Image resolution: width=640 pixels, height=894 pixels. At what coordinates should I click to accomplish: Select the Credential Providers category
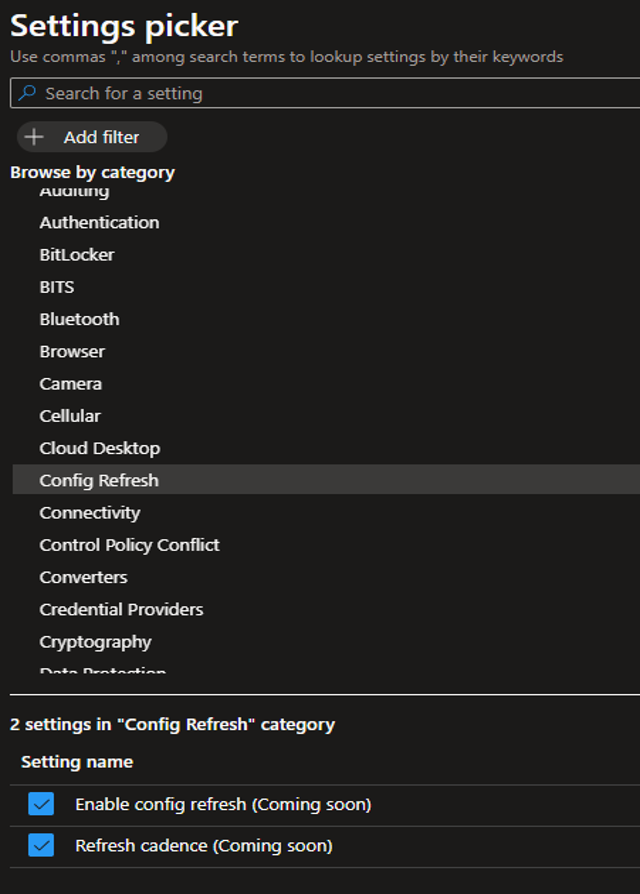coord(121,609)
